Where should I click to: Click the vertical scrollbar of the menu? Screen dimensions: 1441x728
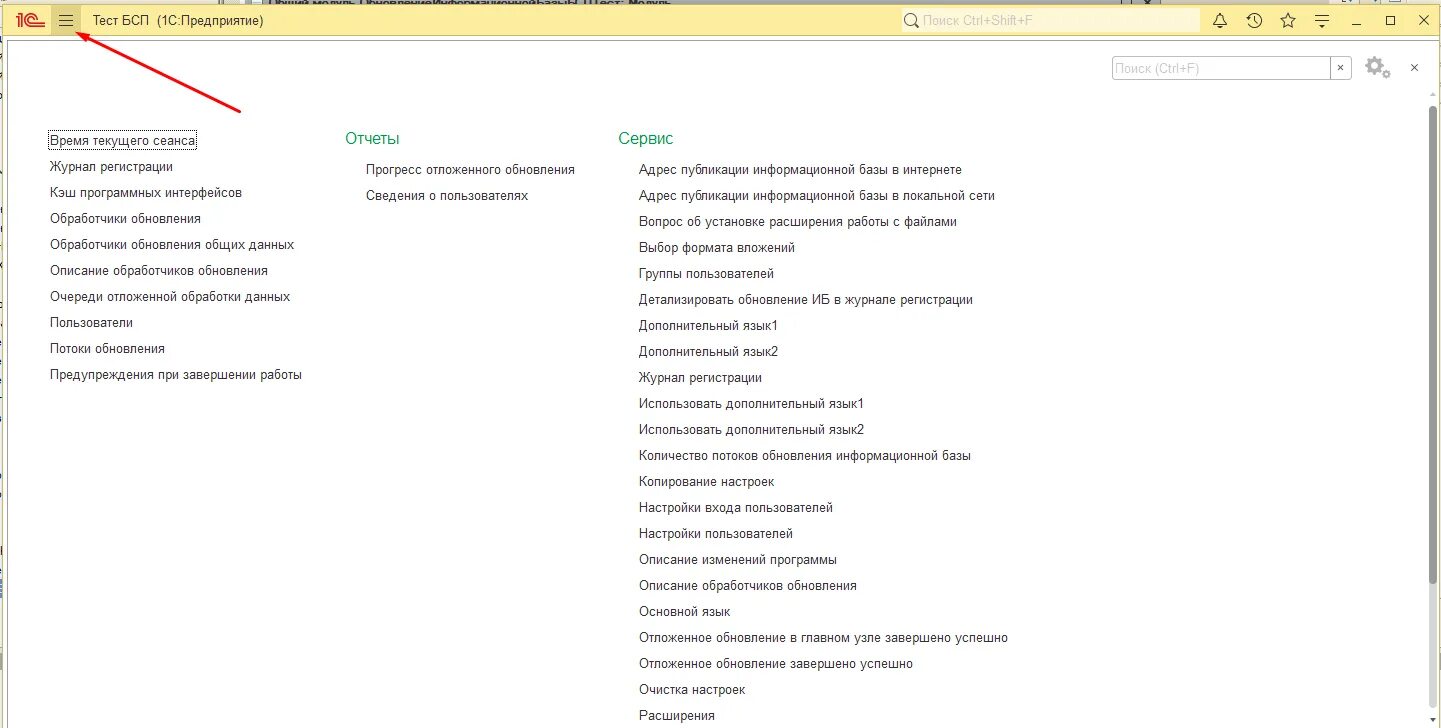(1433, 345)
